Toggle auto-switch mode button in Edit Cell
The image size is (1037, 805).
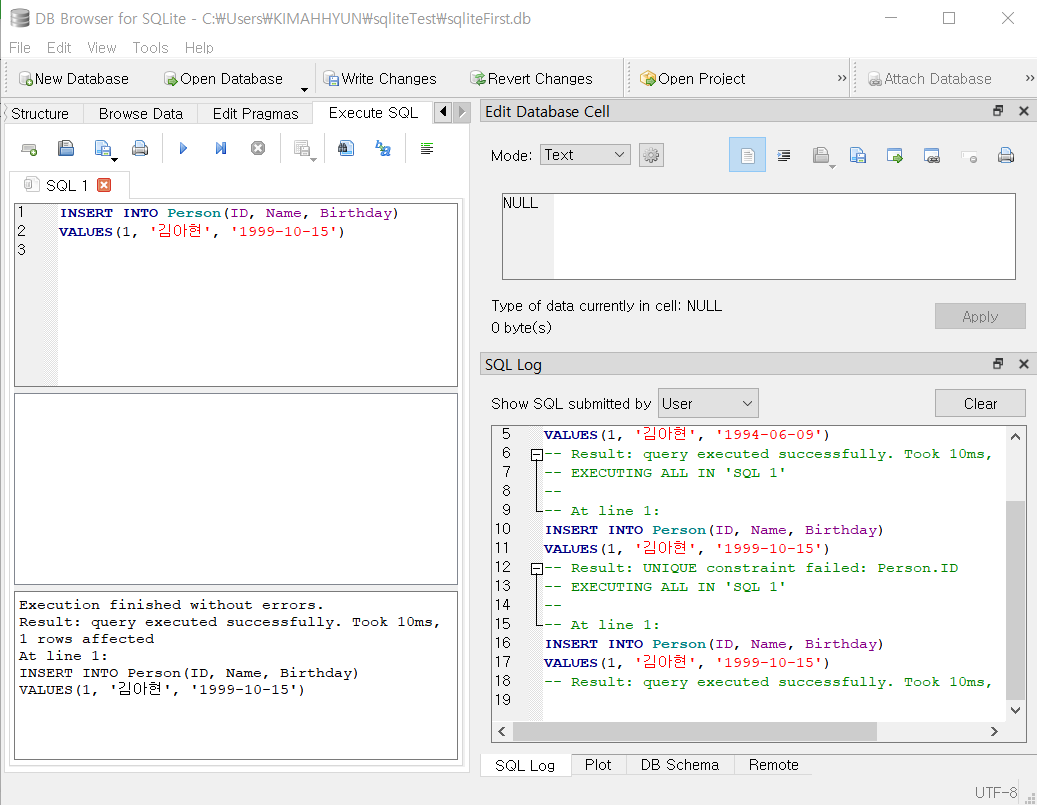point(747,155)
